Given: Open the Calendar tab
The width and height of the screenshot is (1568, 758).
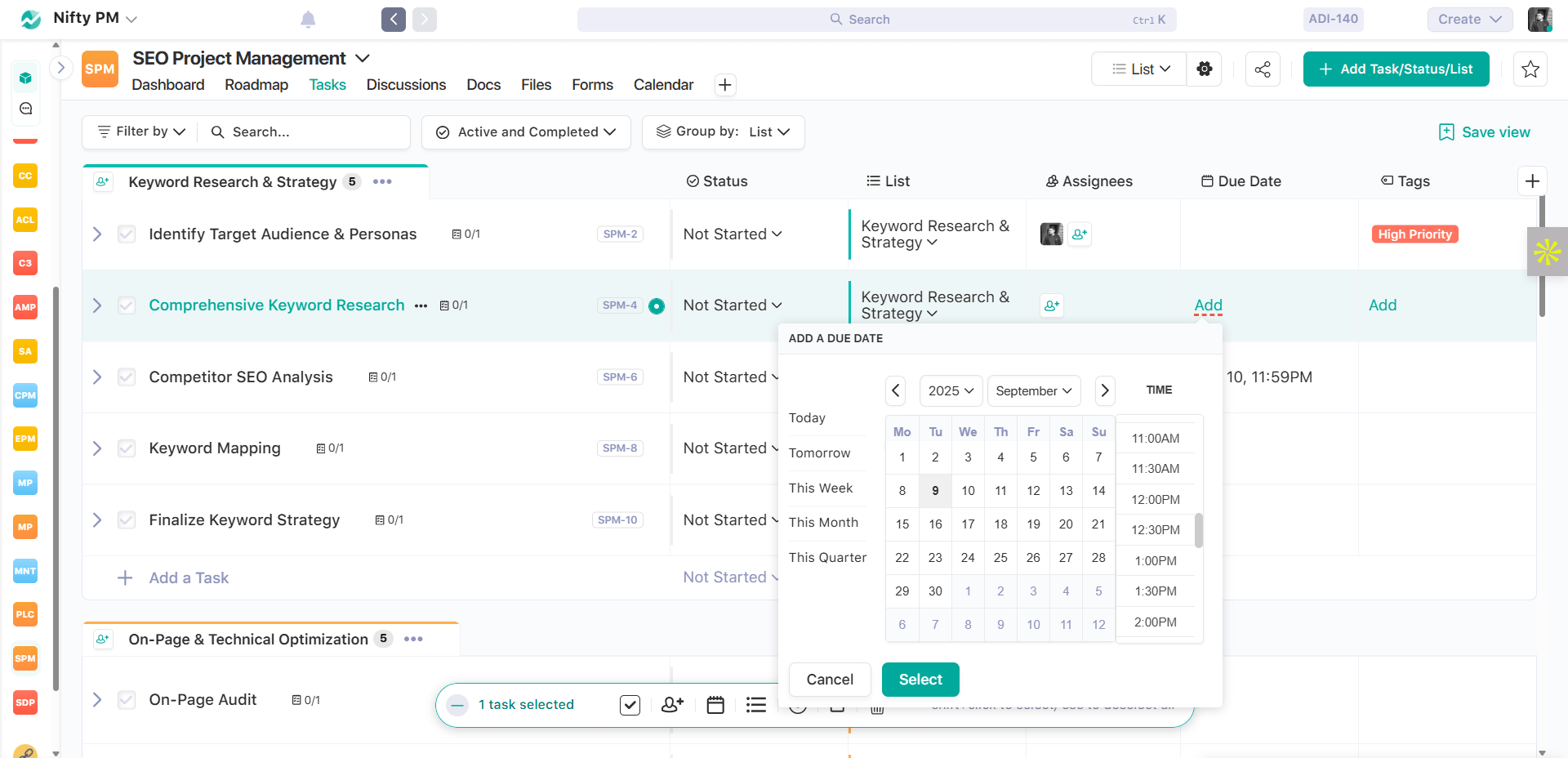Looking at the screenshot, I should (x=663, y=85).
